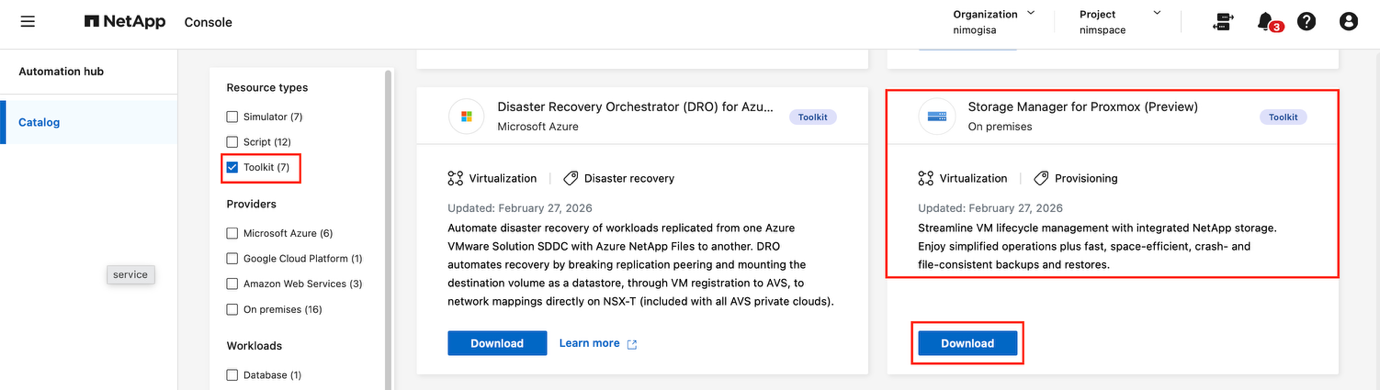This screenshot has width=1380, height=390.
Task: Enable the On premises (16) filter
Action: pos(232,309)
